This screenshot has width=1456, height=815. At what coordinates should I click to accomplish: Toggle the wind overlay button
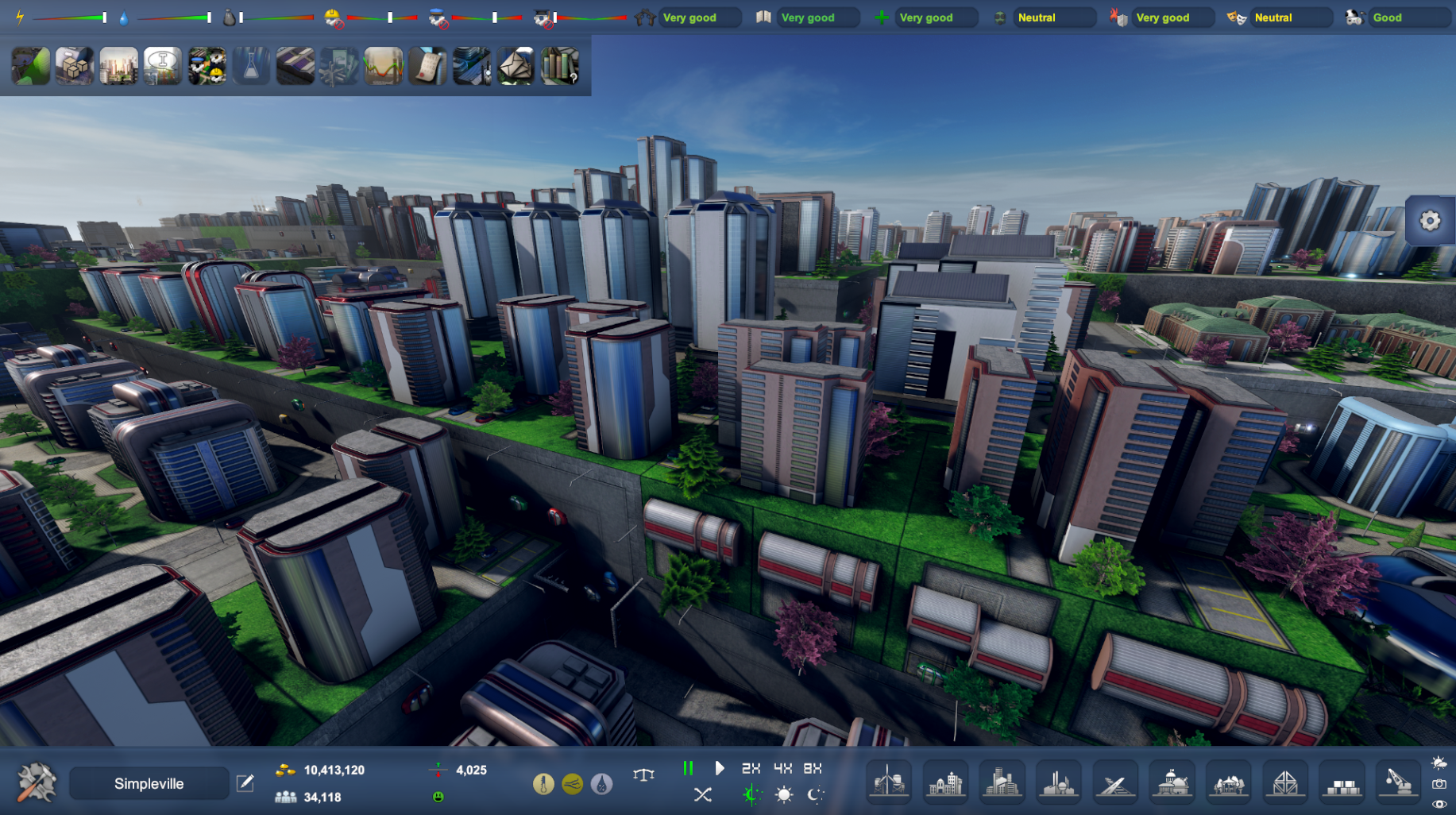pos(572,784)
